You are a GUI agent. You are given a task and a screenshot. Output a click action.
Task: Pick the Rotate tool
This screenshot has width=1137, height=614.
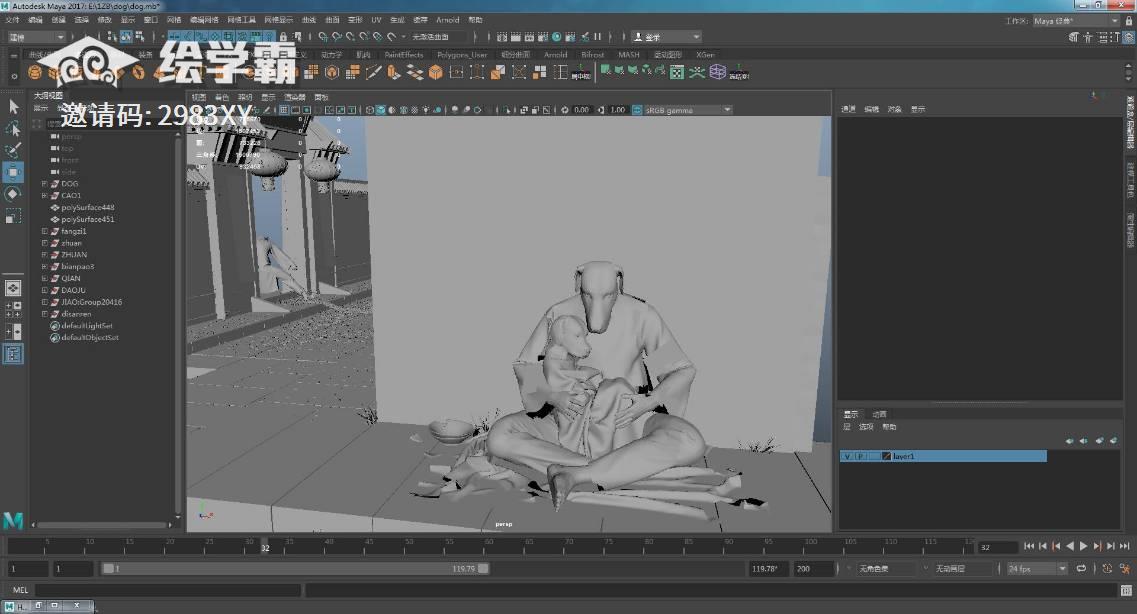pyautogui.click(x=13, y=194)
